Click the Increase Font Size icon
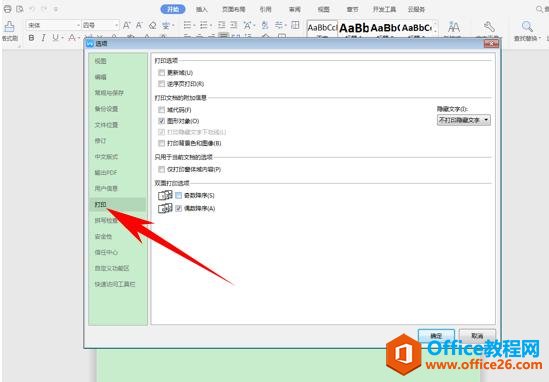Image resolution: width=549 pixels, height=382 pixels. click(126, 25)
